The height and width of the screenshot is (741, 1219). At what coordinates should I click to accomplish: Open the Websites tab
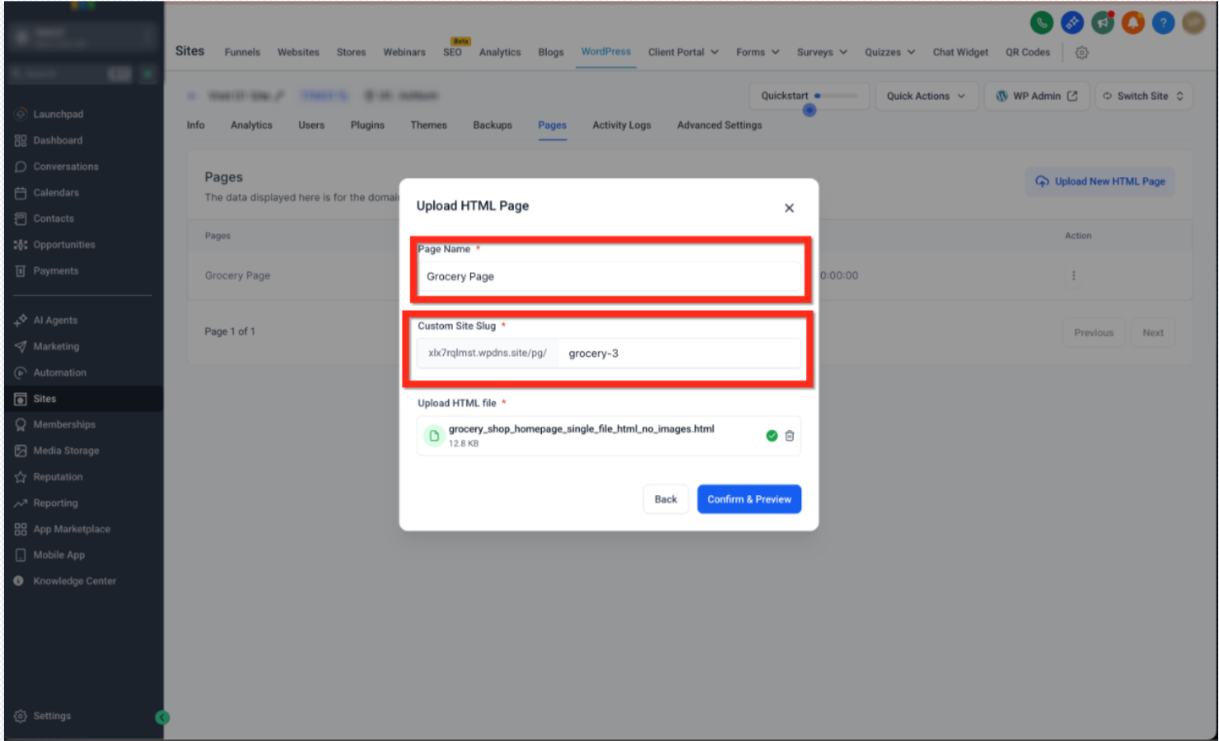[298, 52]
